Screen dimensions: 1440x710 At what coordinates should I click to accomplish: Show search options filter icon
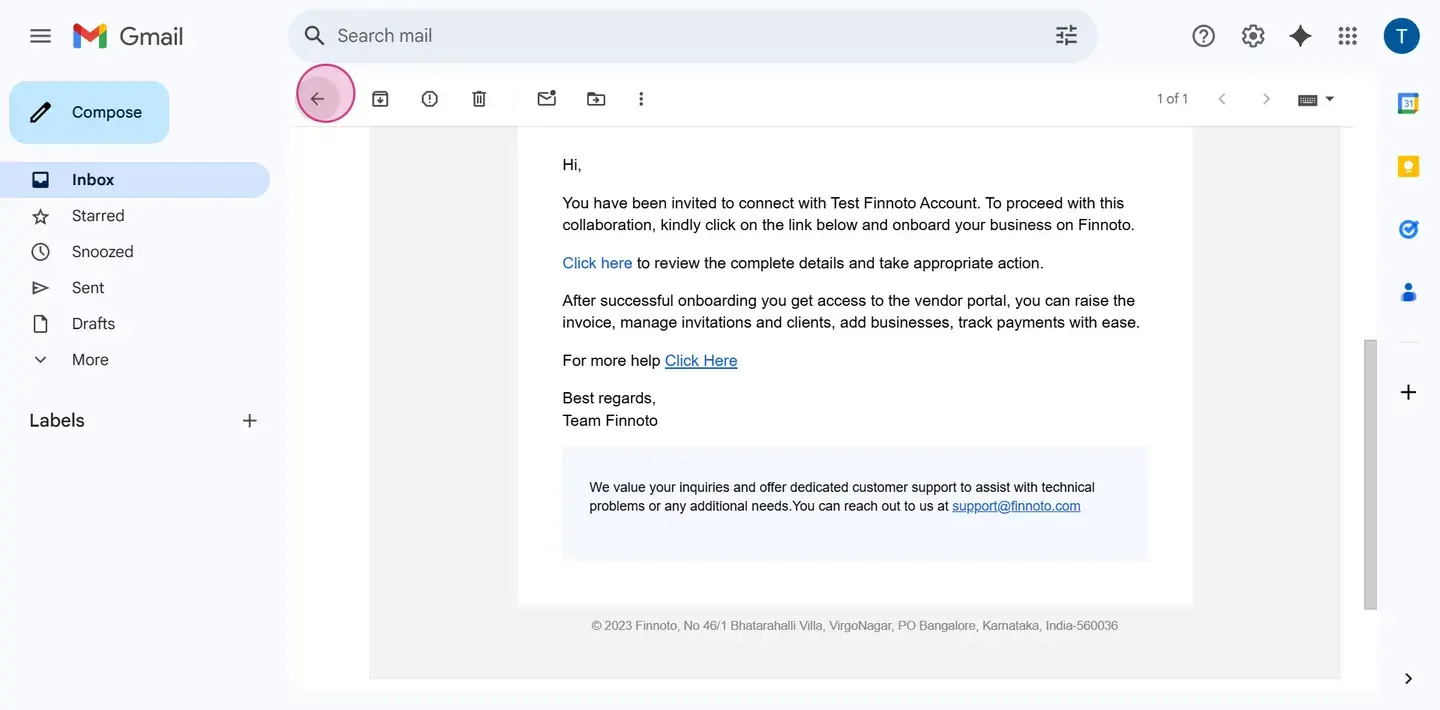pyautogui.click(x=1067, y=36)
